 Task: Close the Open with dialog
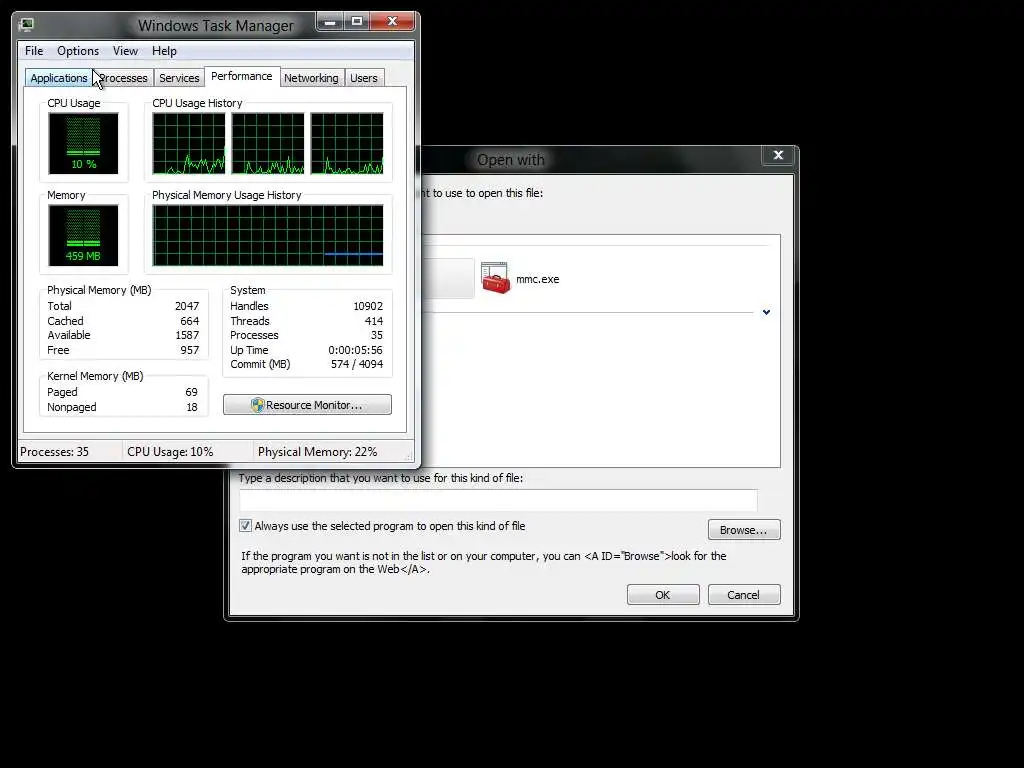click(778, 155)
